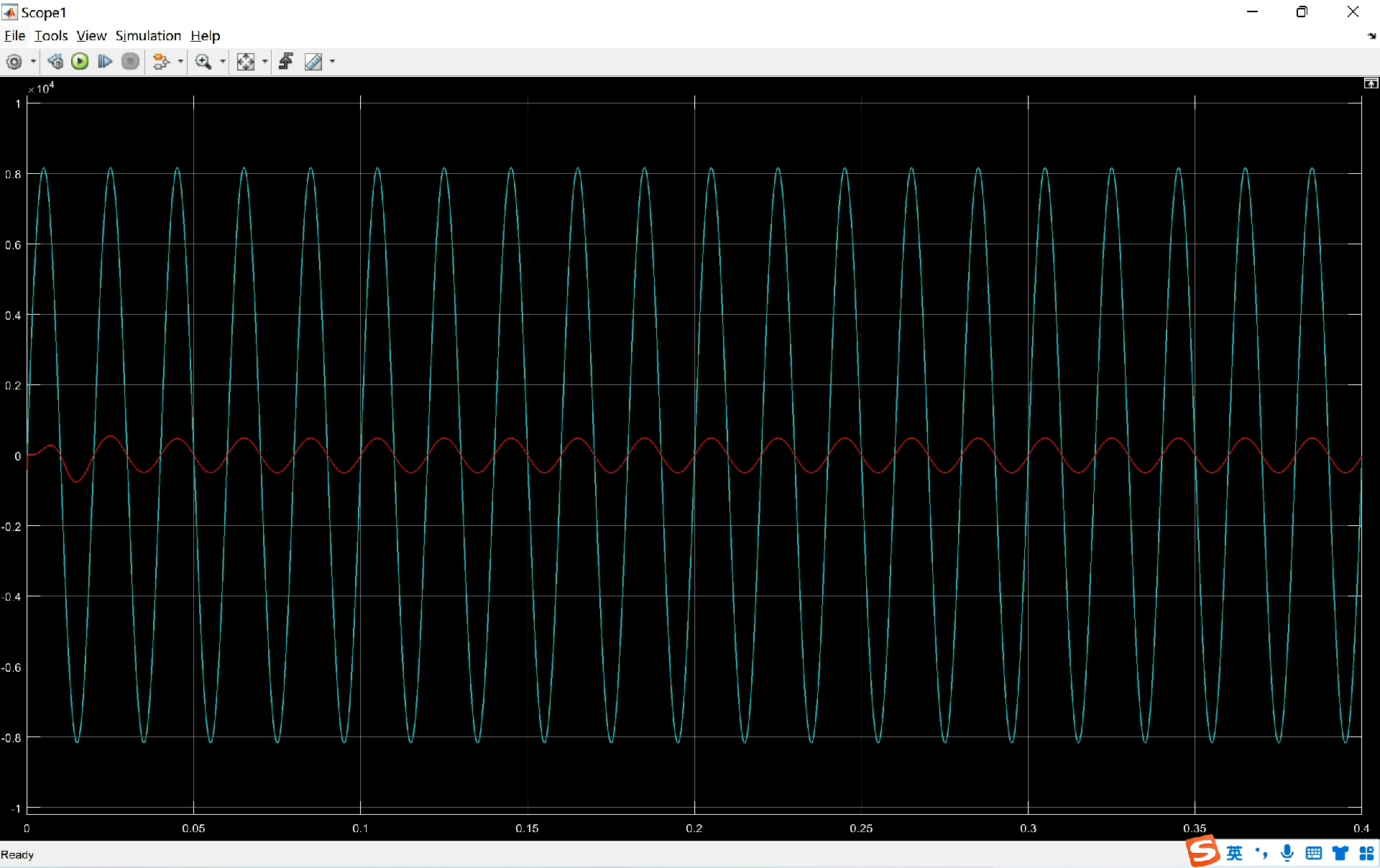Open scope Configuration Properties gear icon
1380x868 pixels.
[14, 62]
